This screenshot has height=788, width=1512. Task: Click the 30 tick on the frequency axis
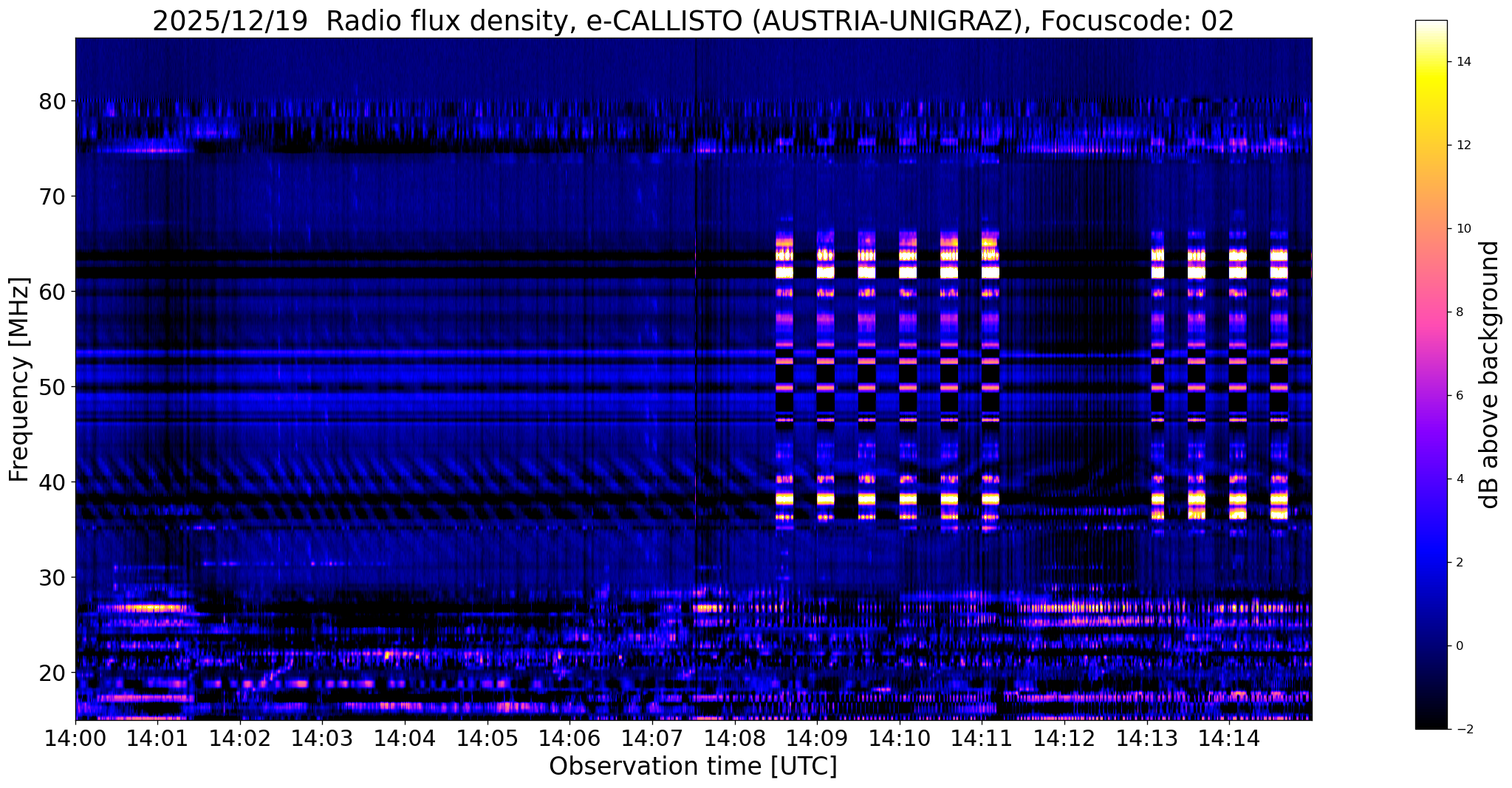coord(52,578)
